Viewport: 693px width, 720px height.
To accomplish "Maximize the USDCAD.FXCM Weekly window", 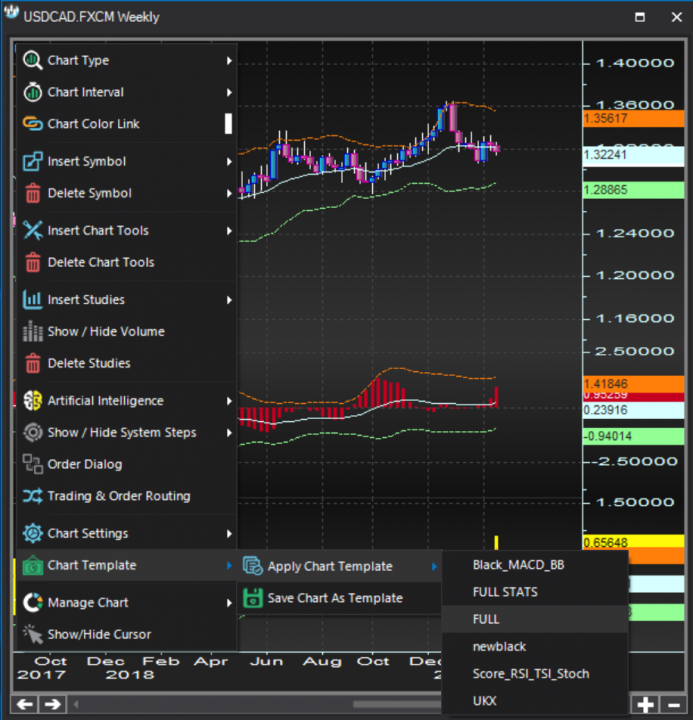I will [x=640, y=17].
